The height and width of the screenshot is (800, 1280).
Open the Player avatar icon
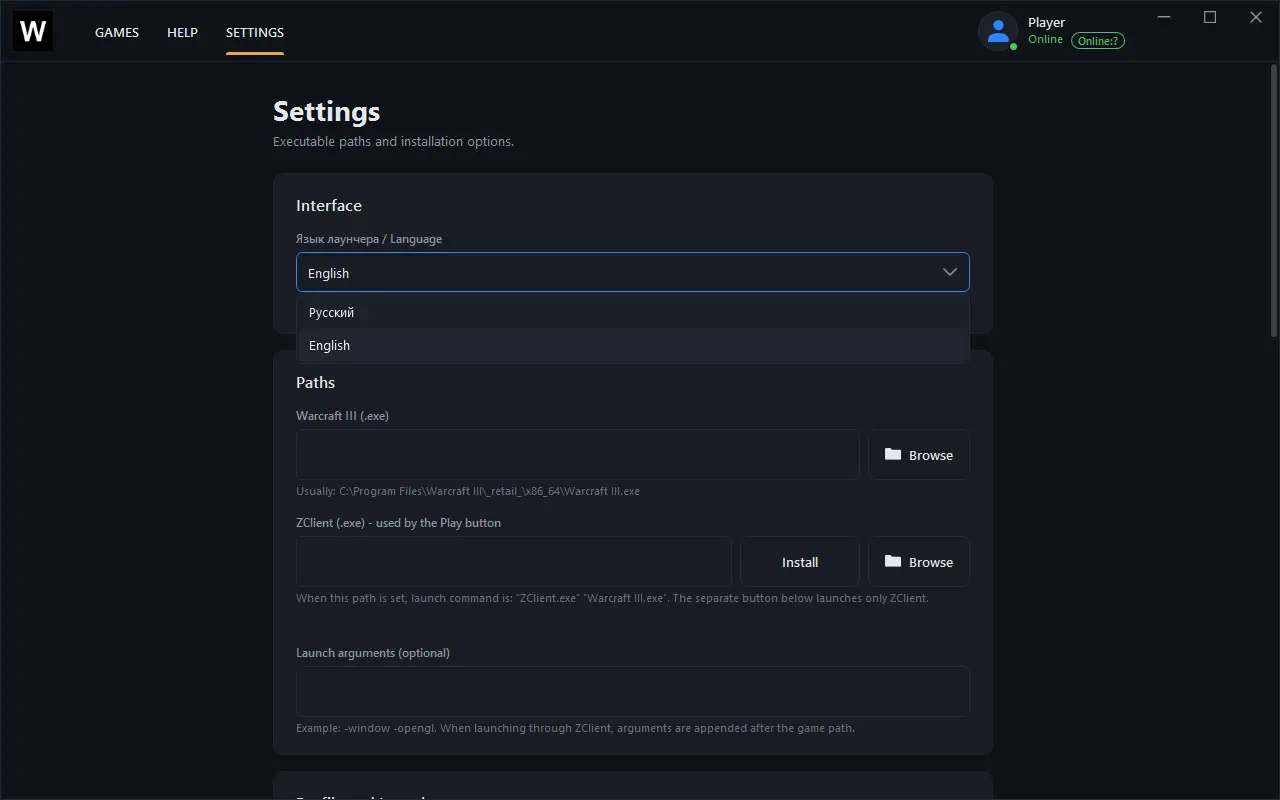(997, 31)
